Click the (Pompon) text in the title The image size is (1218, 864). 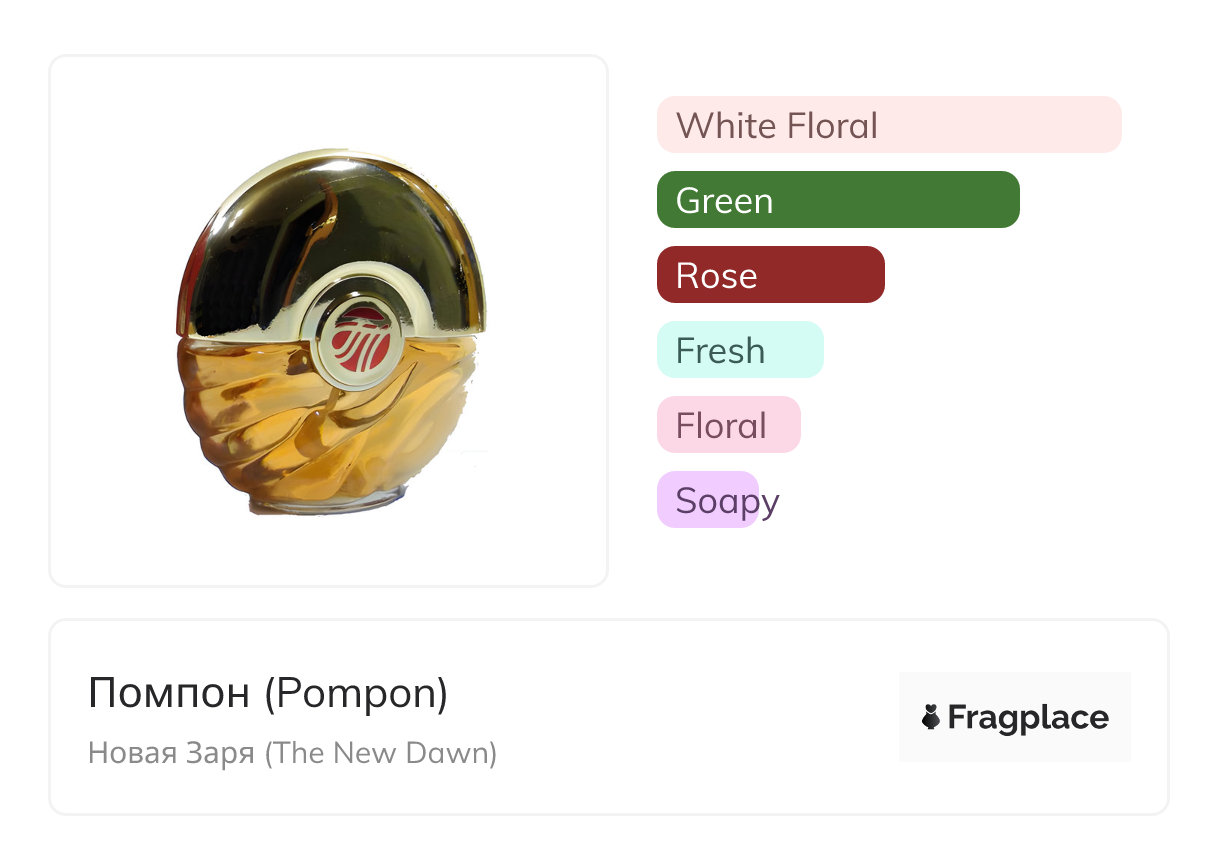click(x=356, y=694)
